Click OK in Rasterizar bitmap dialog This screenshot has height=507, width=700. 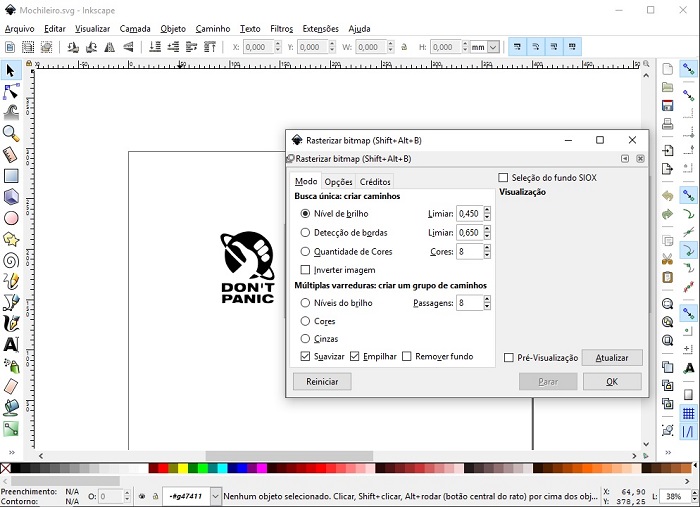pos(612,382)
